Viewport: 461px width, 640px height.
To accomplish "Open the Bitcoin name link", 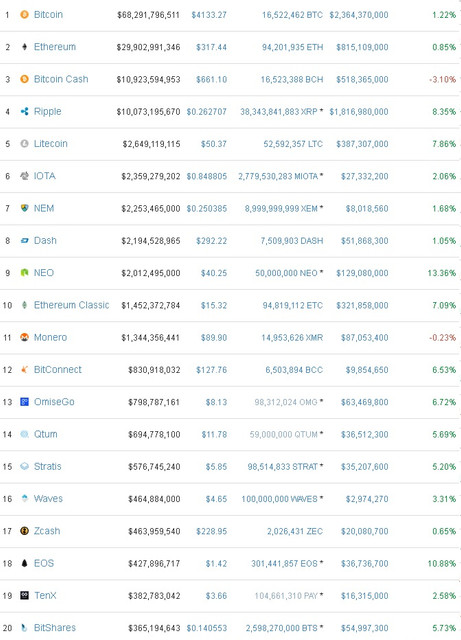I will point(48,15).
